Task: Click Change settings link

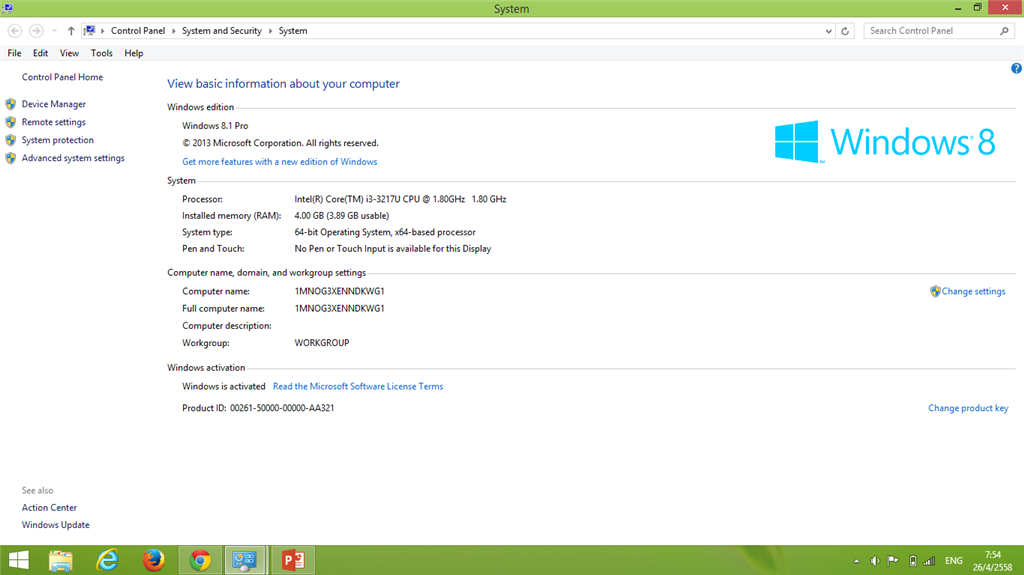Action: click(973, 291)
